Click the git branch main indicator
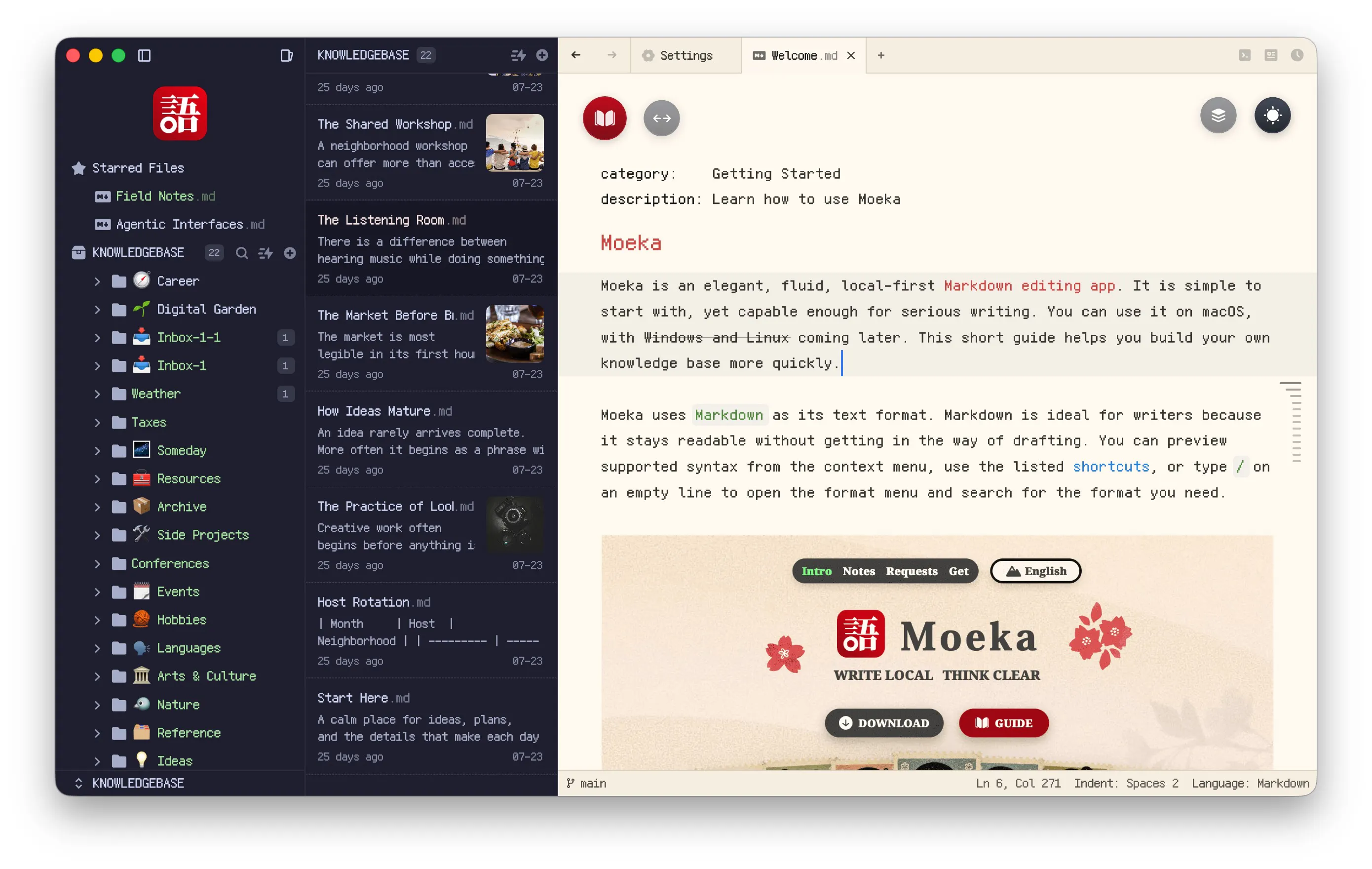This screenshot has width=1372, height=869. pyautogui.click(x=587, y=784)
